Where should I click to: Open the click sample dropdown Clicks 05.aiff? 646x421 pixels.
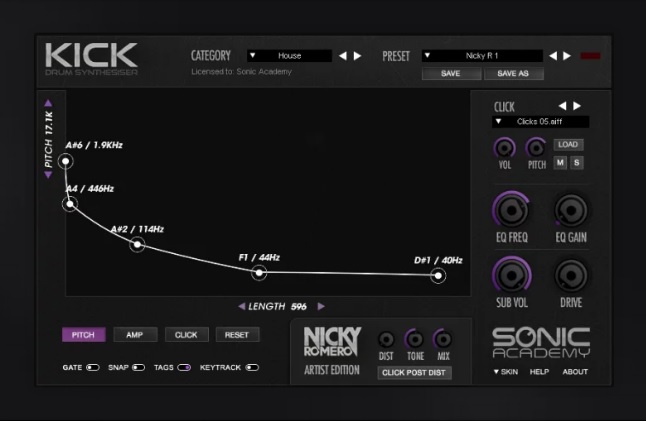(x=541, y=122)
